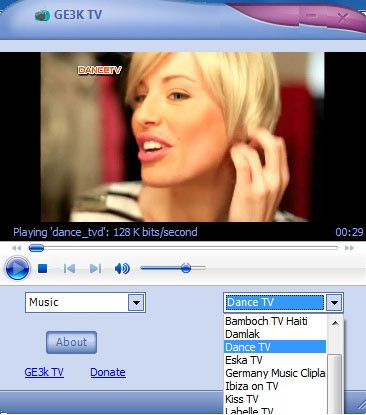Click the About button

coord(71,342)
